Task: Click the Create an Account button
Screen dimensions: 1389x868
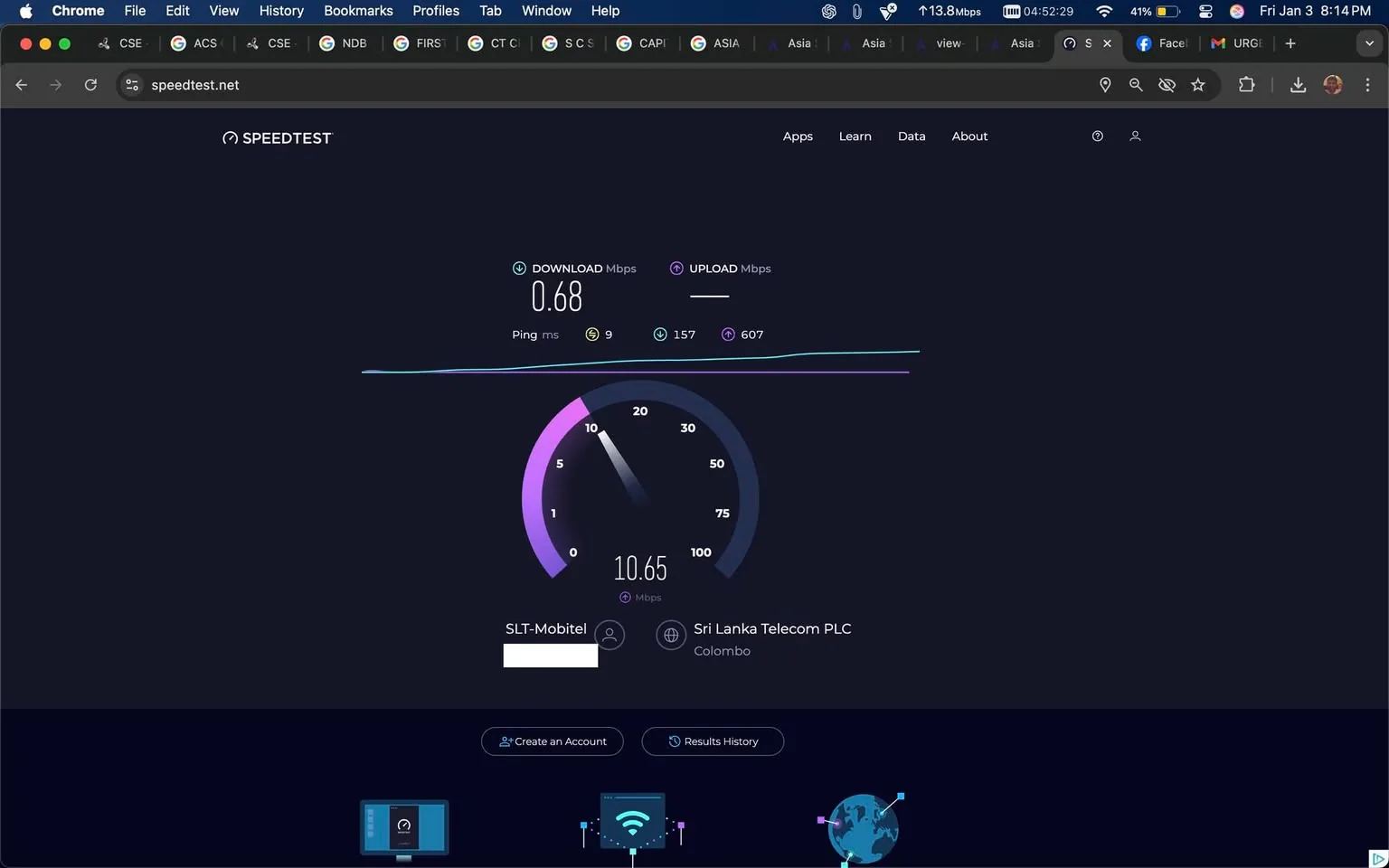Action: [x=552, y=741]
